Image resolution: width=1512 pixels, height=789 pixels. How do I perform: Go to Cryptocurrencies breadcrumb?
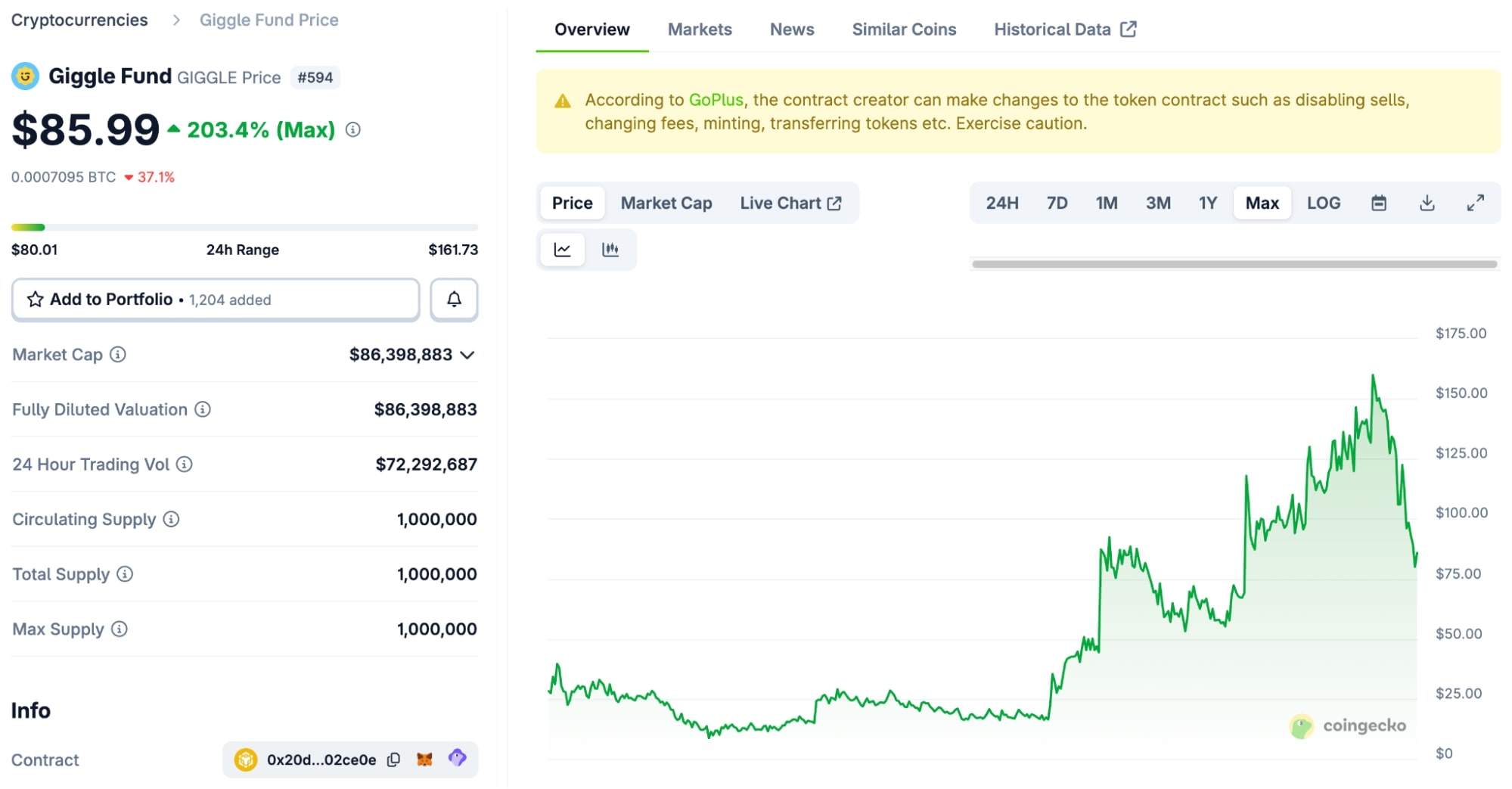(79, 20)
